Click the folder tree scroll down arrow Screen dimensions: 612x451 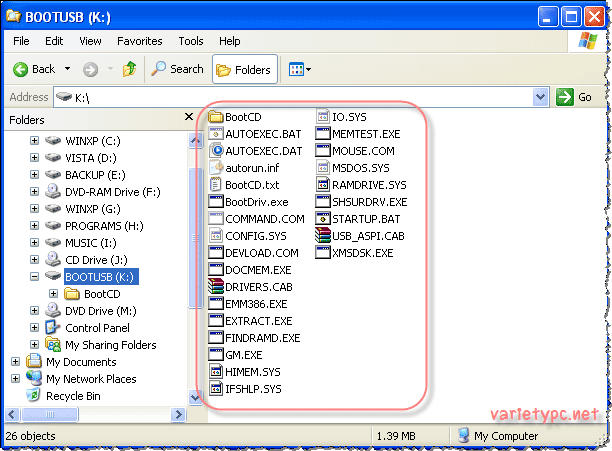(195, 397)
